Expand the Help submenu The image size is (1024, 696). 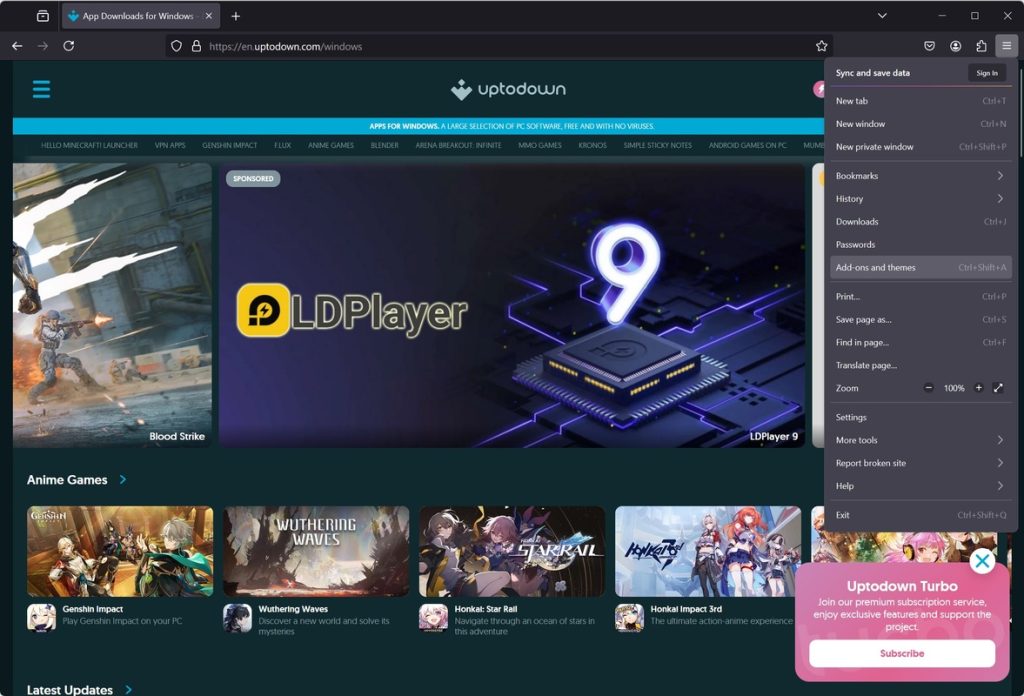[920, 486]
